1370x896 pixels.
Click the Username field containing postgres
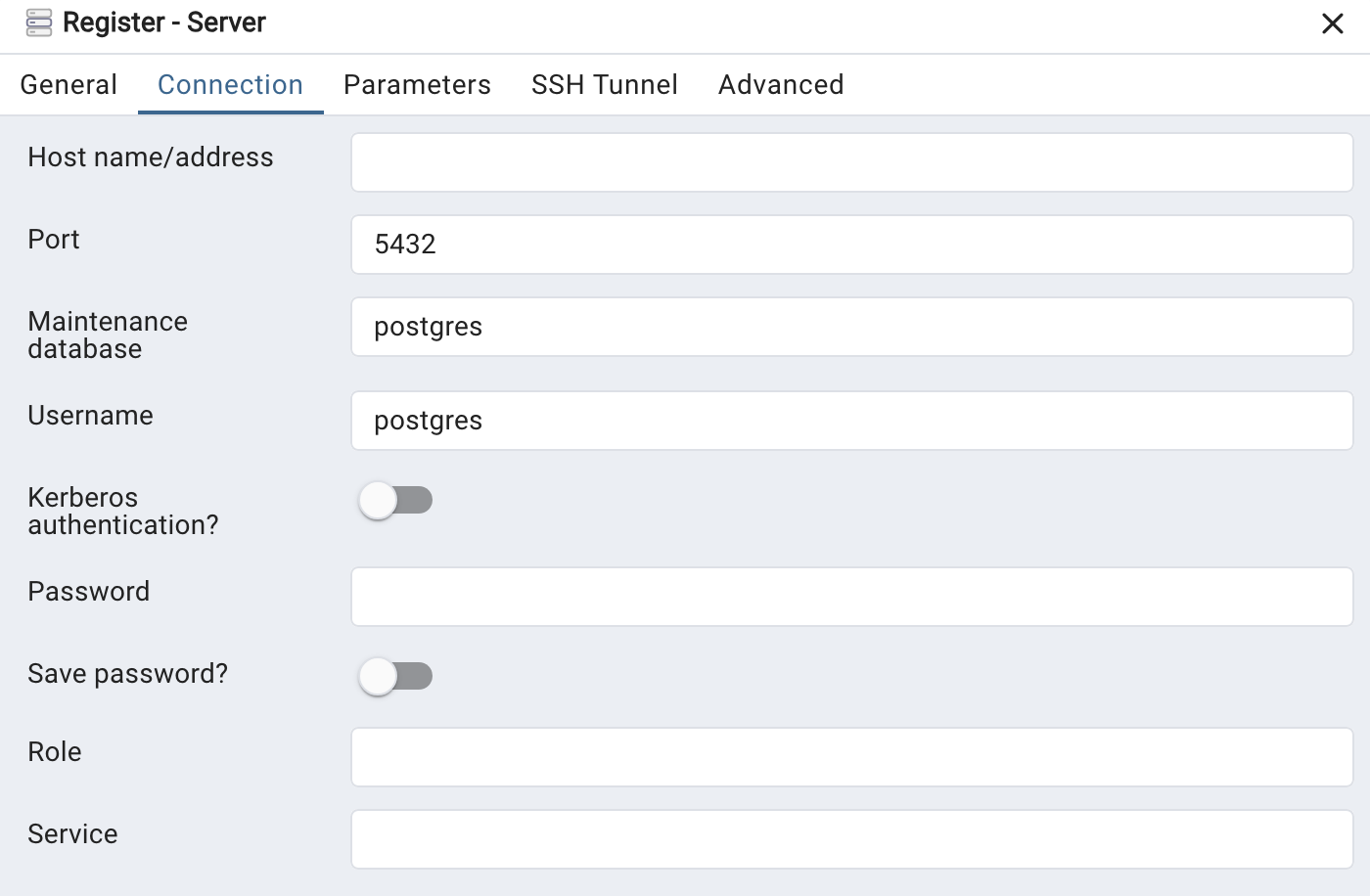coord(851,421)
